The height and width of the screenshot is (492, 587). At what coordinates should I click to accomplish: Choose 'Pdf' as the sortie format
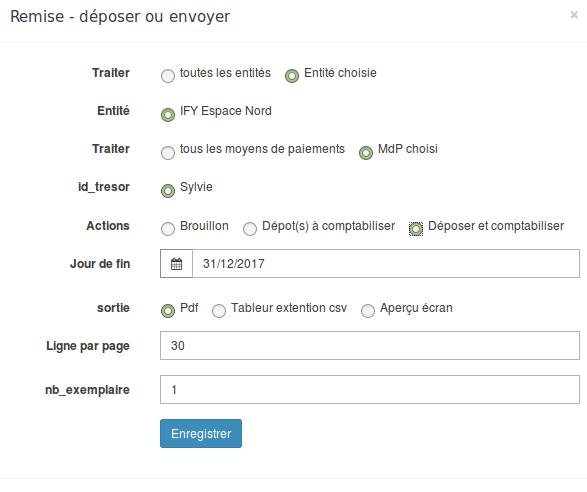point(168,310)
